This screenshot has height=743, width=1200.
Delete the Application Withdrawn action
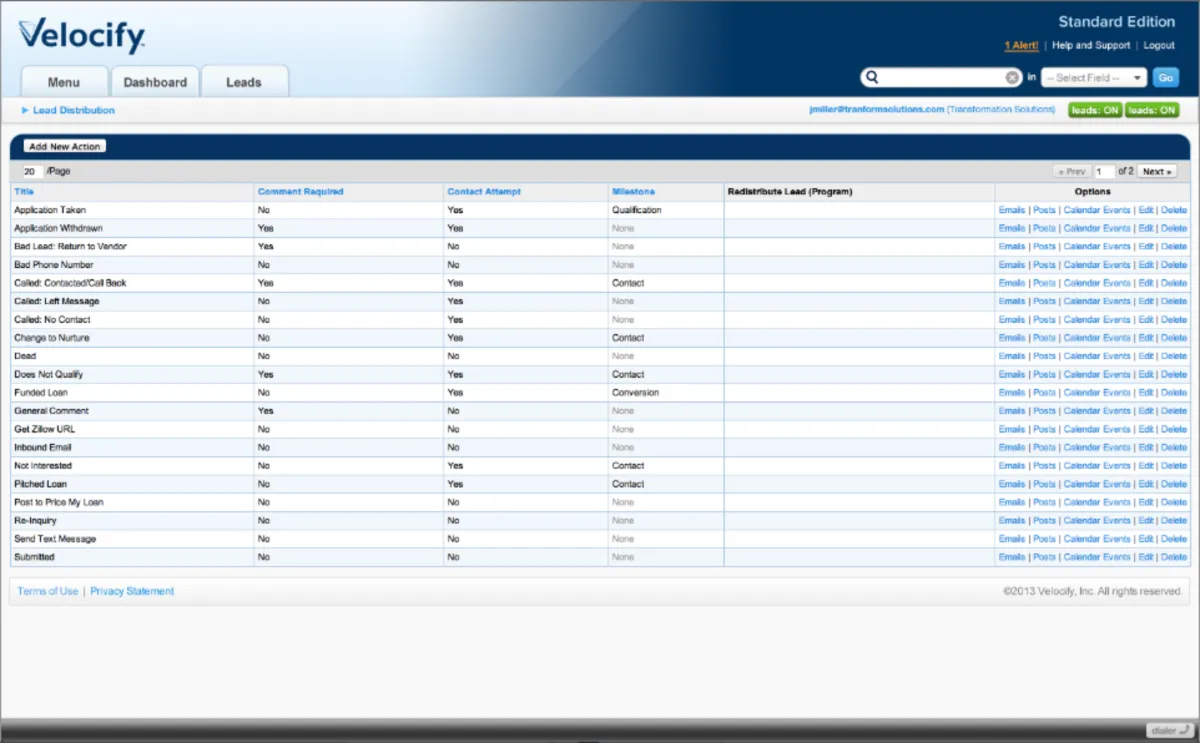coord(1174,228)
